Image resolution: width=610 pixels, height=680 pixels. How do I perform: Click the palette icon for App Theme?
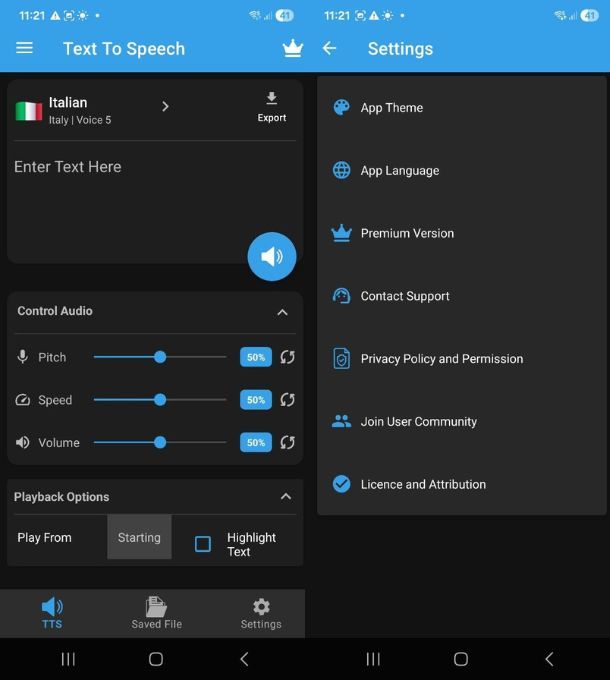(341, 107)
